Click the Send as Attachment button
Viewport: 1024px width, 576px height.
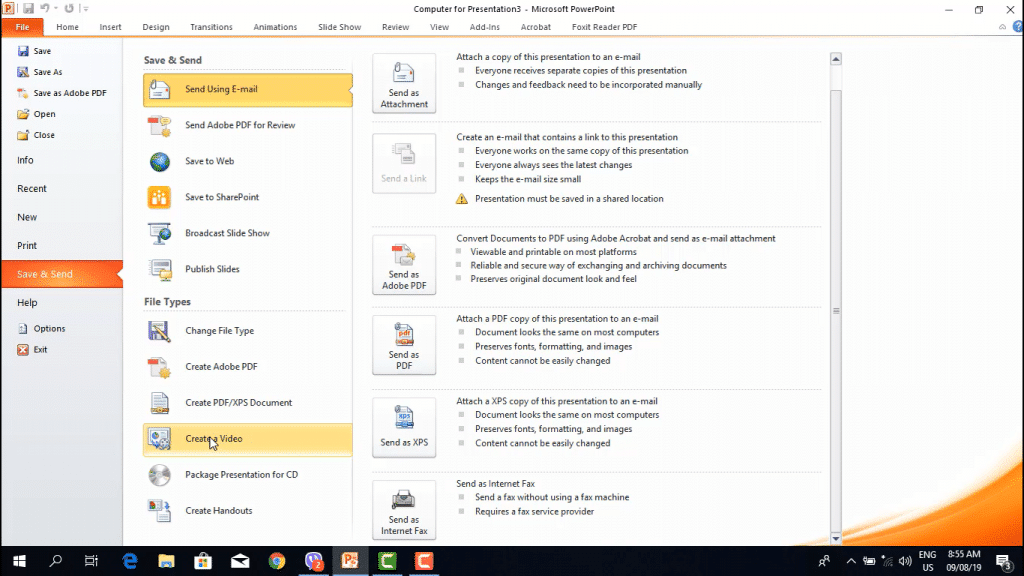(404, 84)
